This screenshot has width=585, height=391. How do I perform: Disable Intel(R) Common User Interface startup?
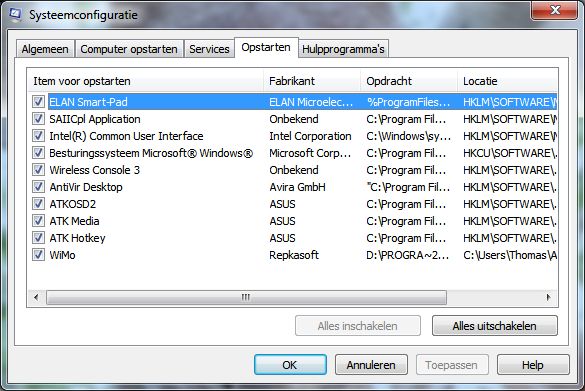coord(38,136)
